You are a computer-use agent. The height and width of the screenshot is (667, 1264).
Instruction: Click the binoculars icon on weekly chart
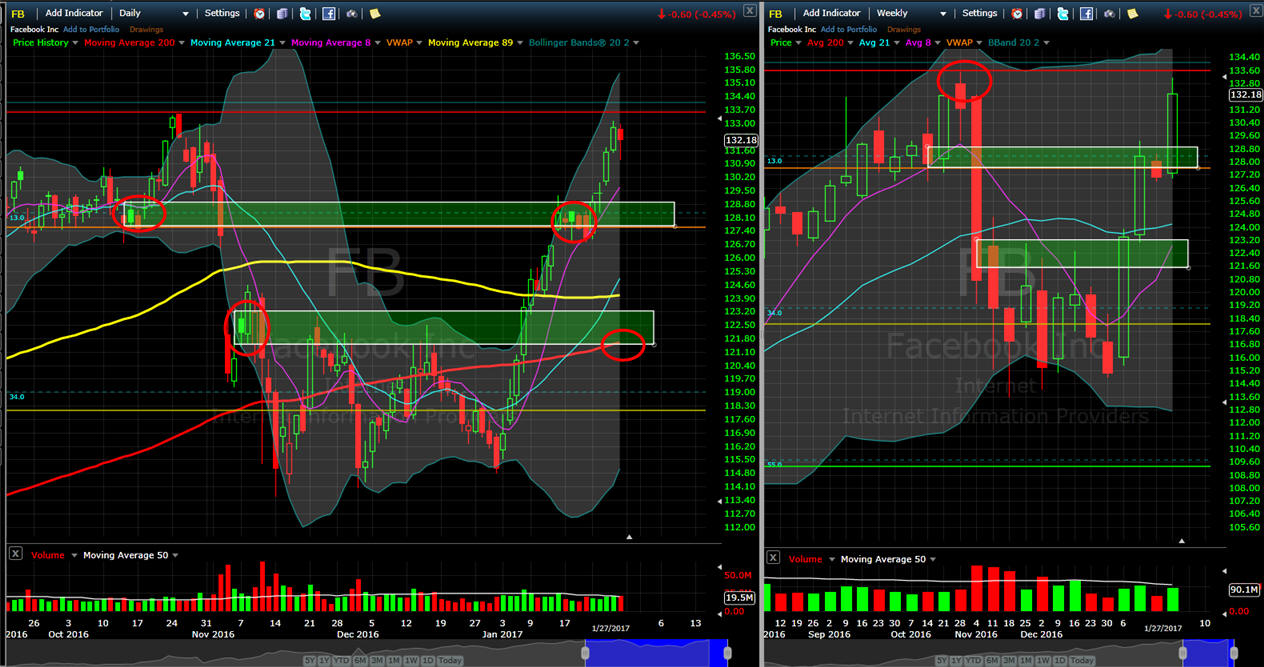1108,14
